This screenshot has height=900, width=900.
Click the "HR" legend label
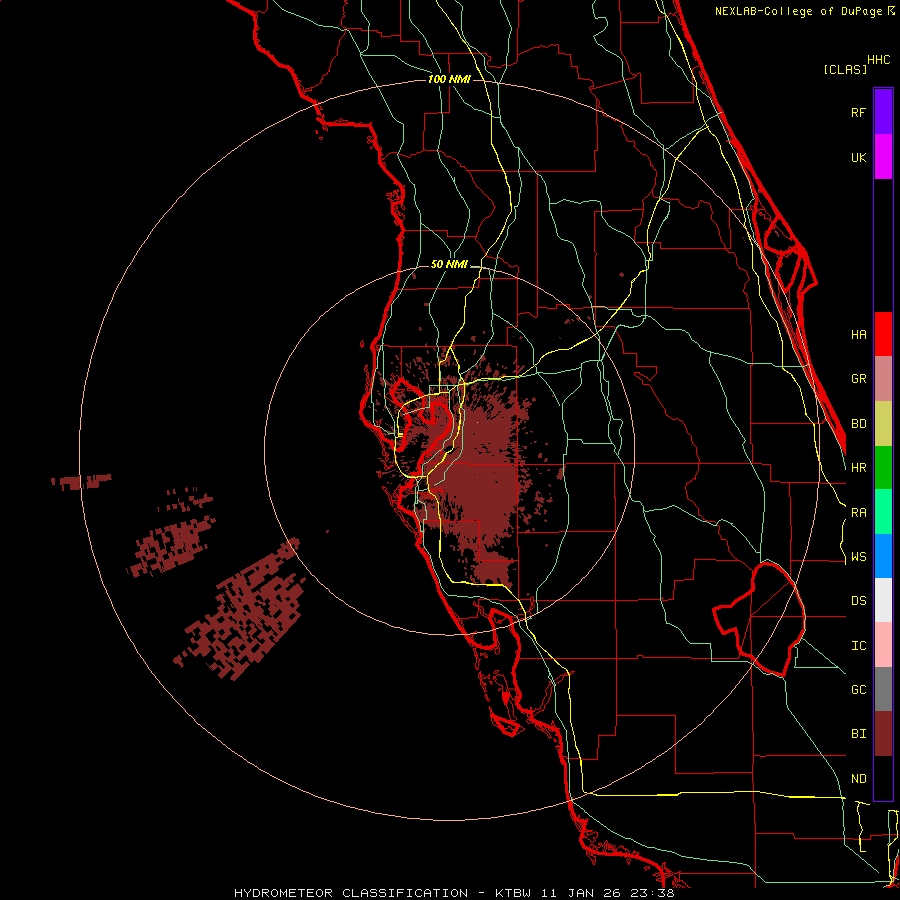click(858, 468)
